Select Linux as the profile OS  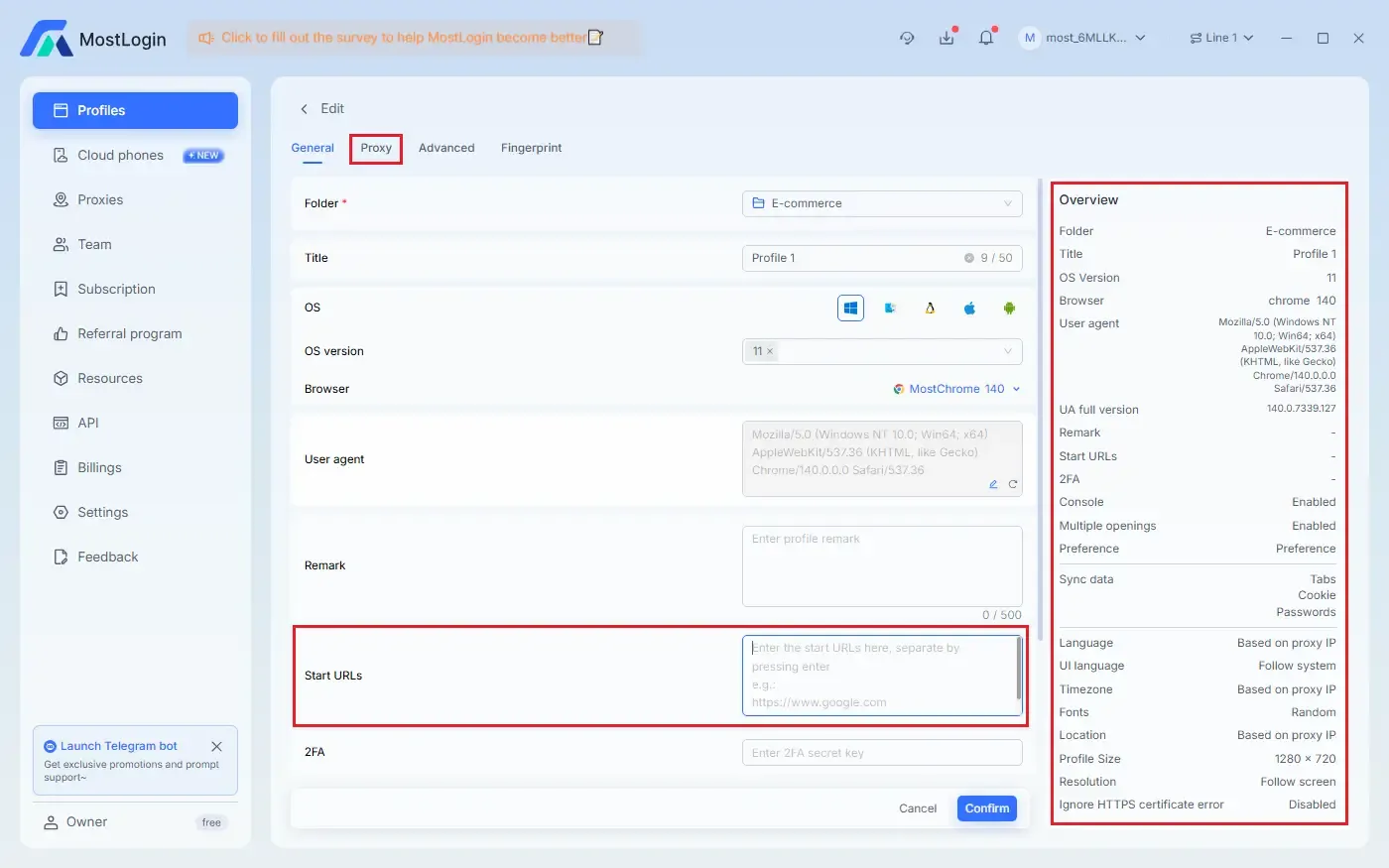[930, 309]
